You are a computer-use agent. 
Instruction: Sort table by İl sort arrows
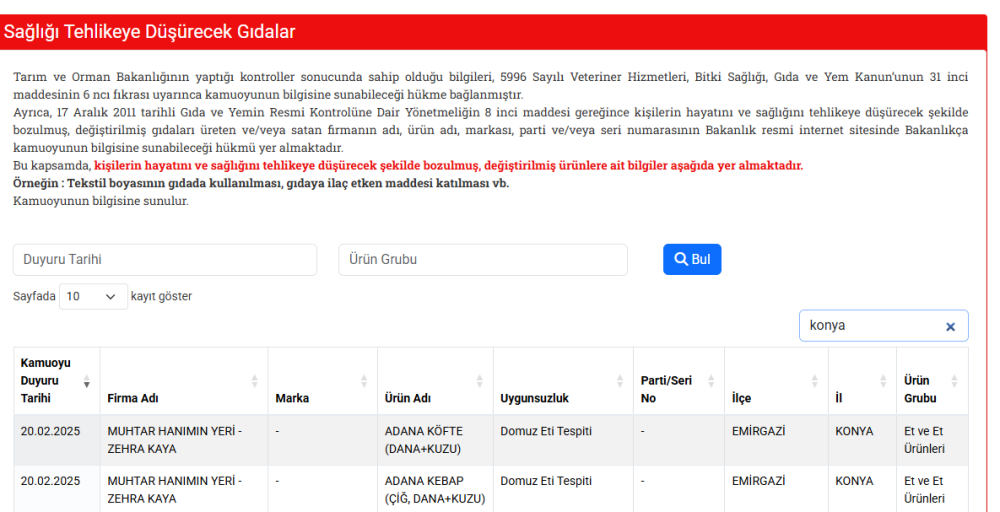(x=883, y=381)
